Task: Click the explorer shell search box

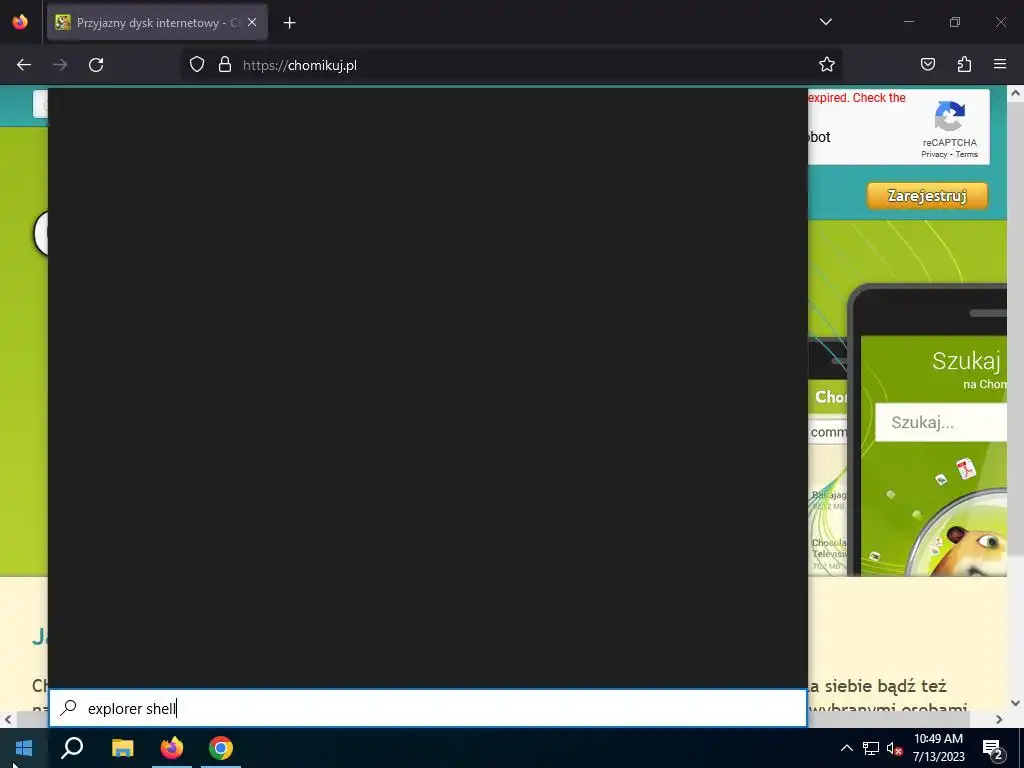Action: pos(428,709)
